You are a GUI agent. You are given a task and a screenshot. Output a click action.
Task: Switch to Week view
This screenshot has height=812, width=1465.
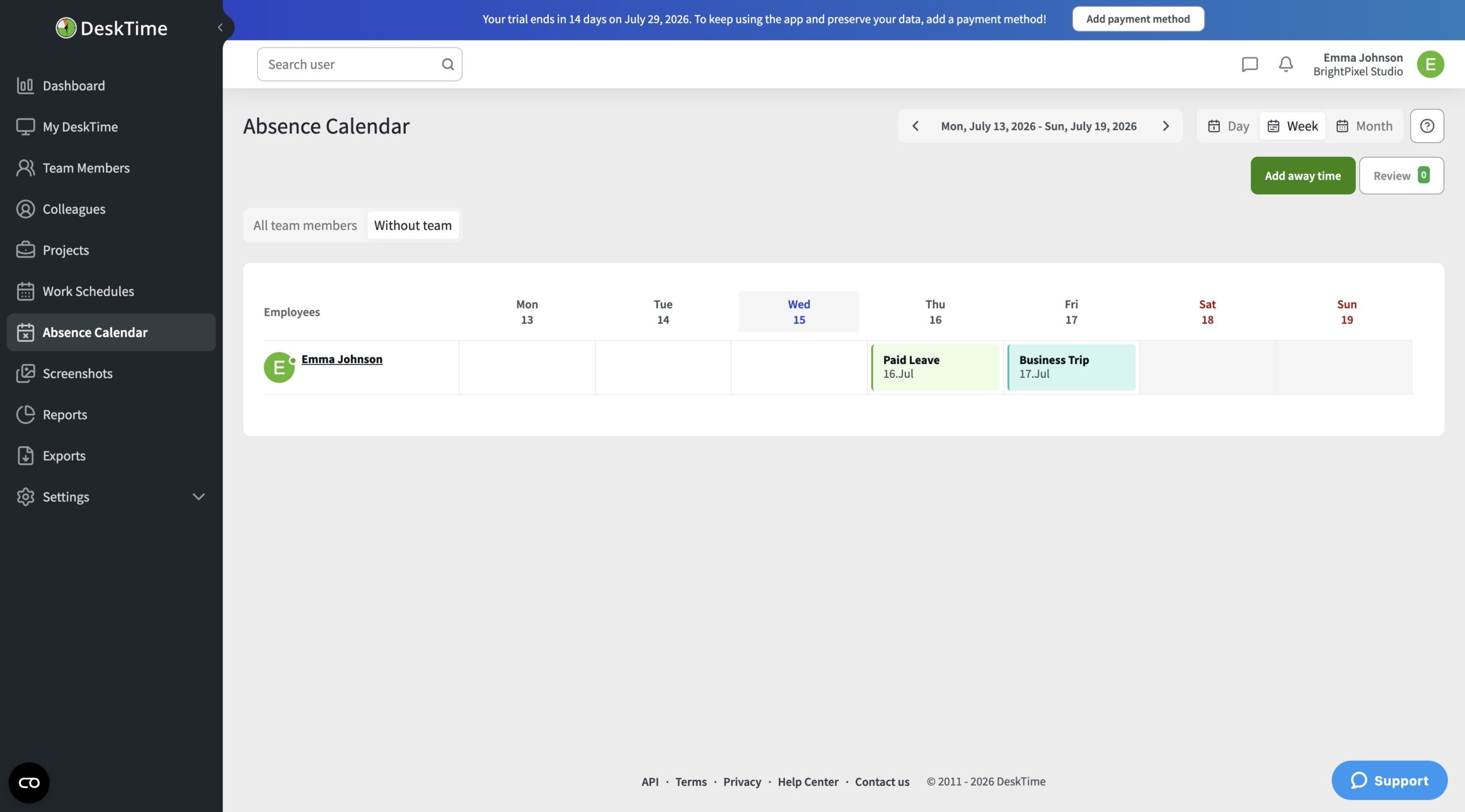[x=1292, y=126]
